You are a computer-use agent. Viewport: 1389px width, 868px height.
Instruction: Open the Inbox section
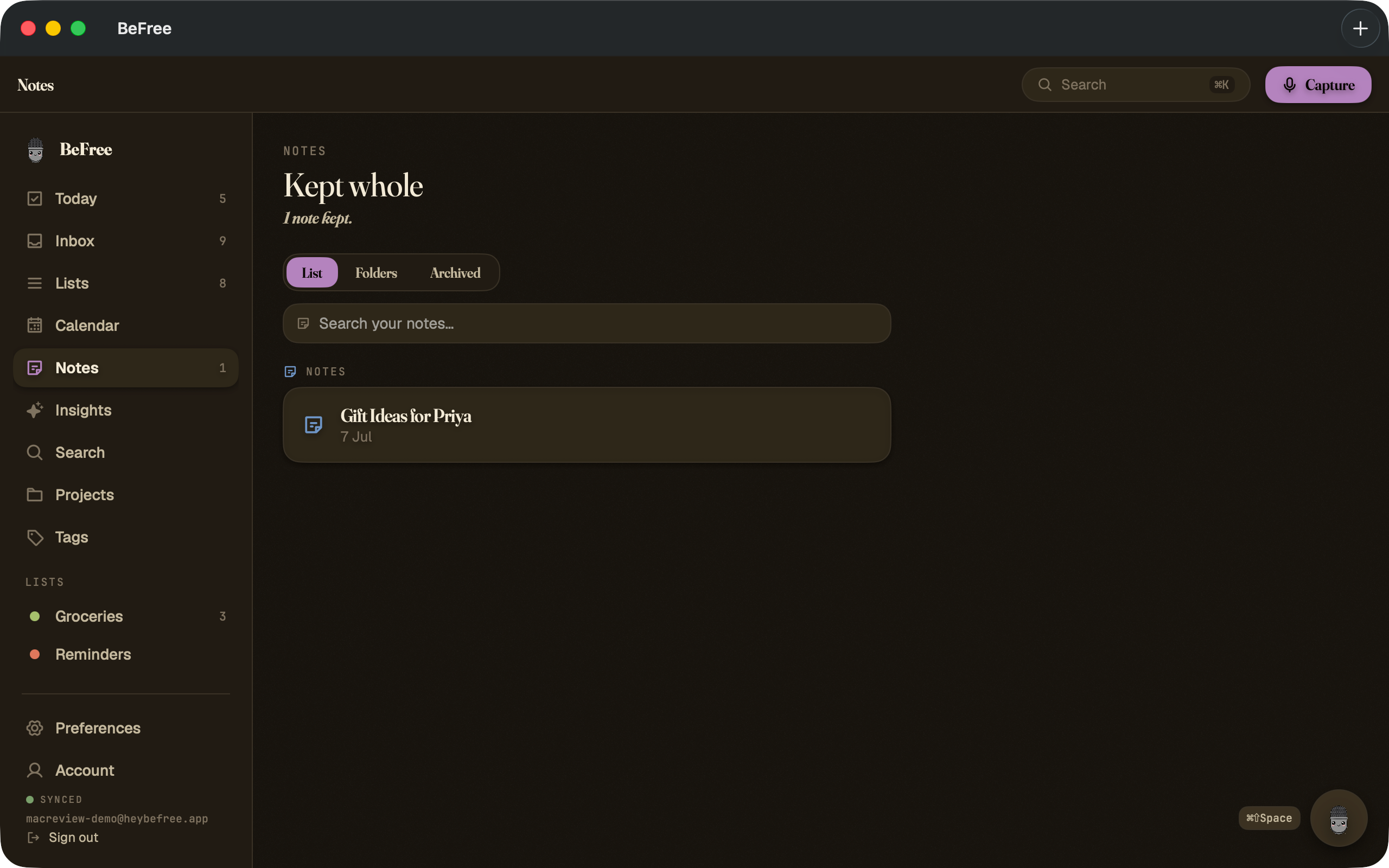126,241
